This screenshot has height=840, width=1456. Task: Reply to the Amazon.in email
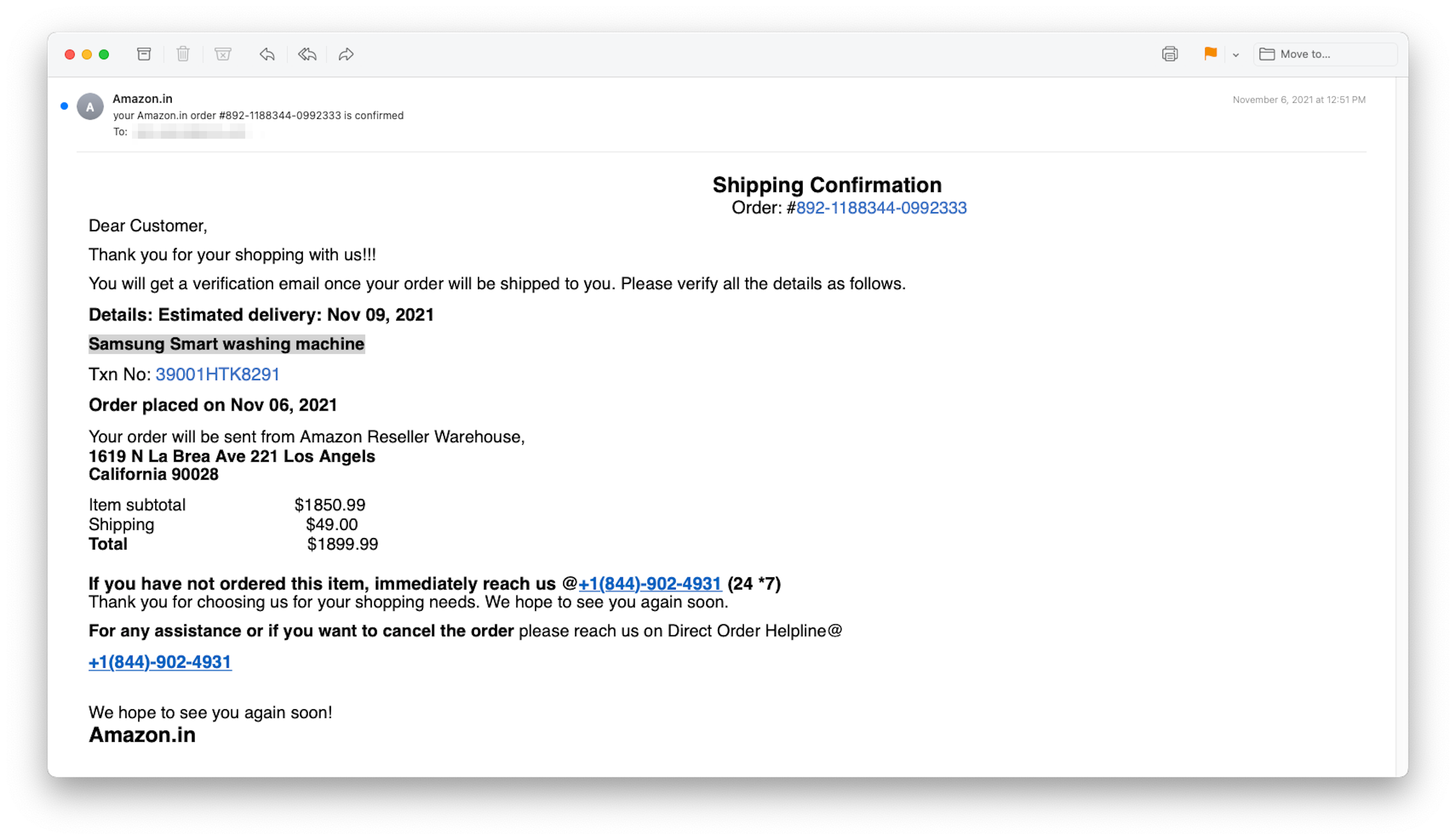click(267, 54)
